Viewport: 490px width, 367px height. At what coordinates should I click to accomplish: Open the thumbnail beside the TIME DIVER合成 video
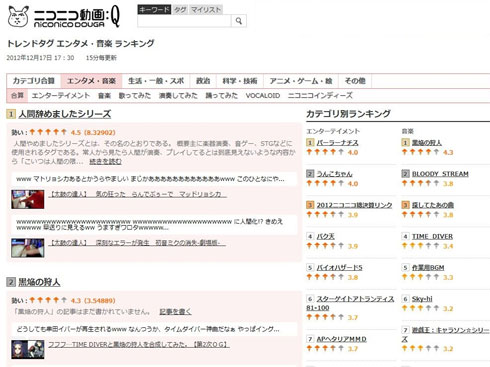point(28,349)
